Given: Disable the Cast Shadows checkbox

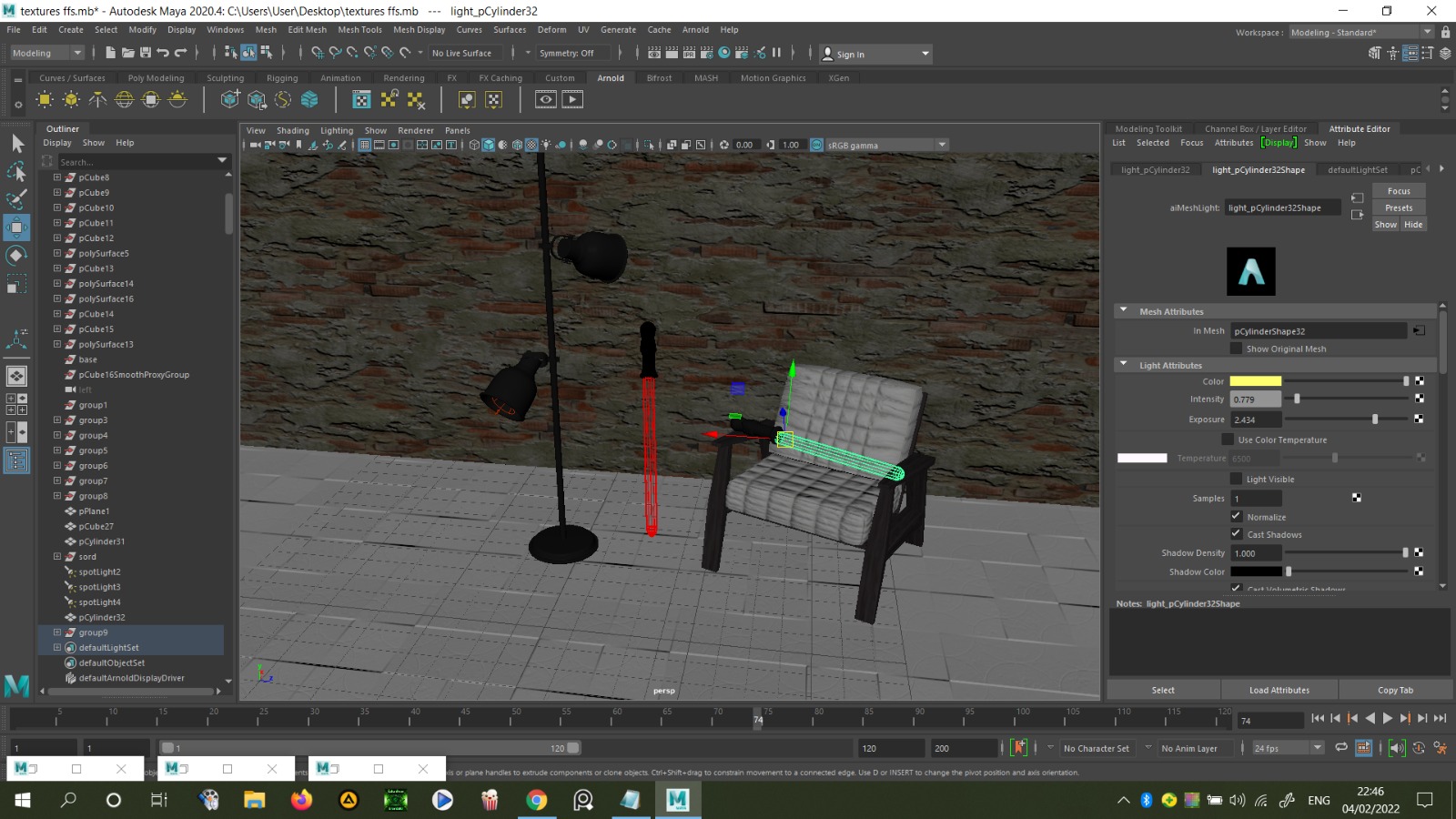Looking at the screenshot, I should point(1237,534).
